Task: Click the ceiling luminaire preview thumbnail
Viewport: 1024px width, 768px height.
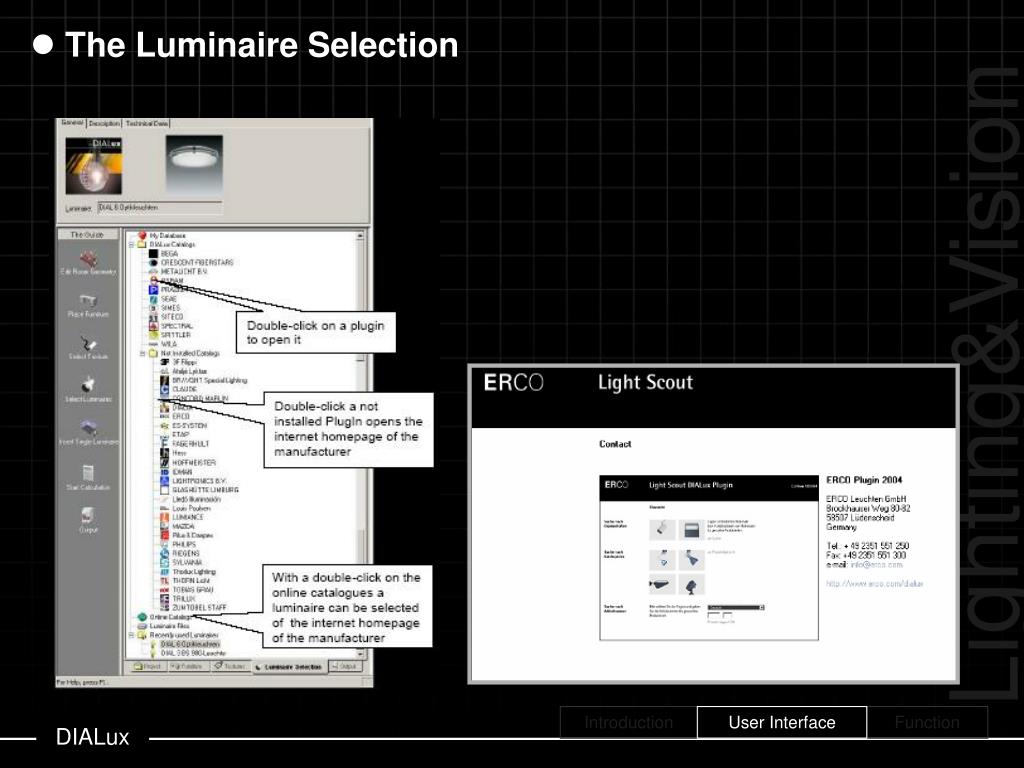Action: coord(194,165)
